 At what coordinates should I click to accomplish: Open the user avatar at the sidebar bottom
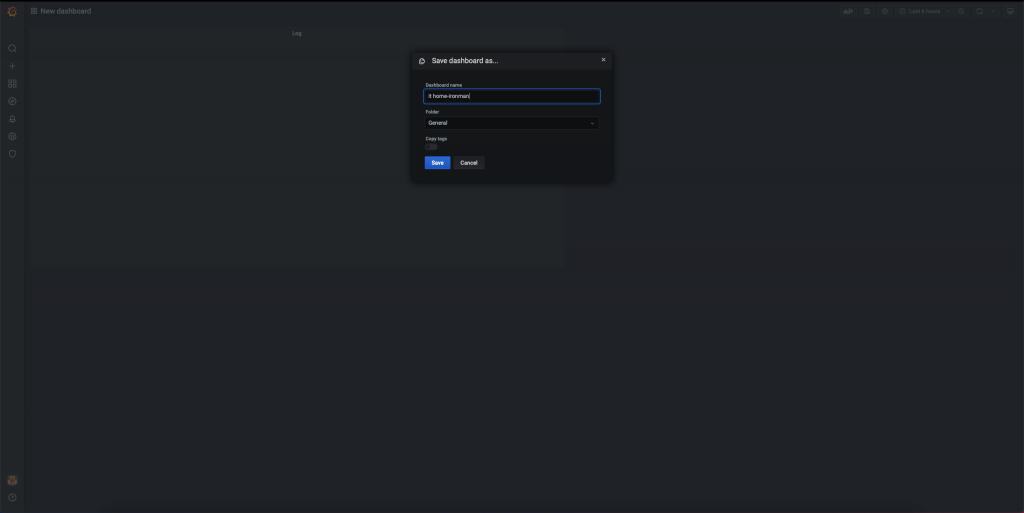pyautogui.click(x=12, y=480)
